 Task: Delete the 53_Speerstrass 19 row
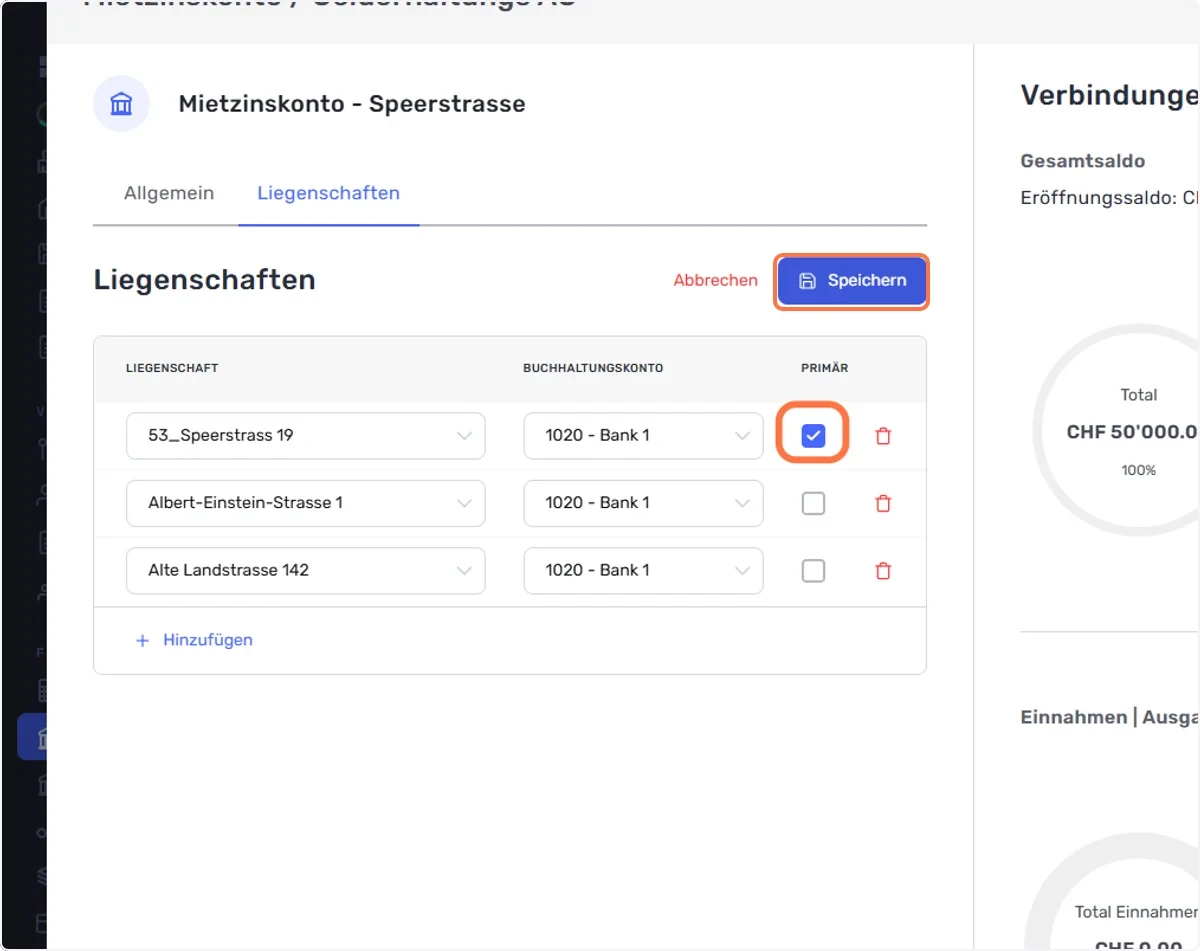tap(883, 436)
